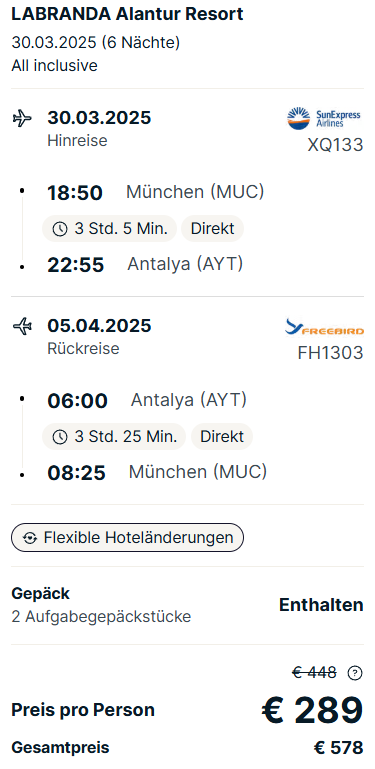
Task: Select the outbound Direkt badge
Action: pos(212,229)
